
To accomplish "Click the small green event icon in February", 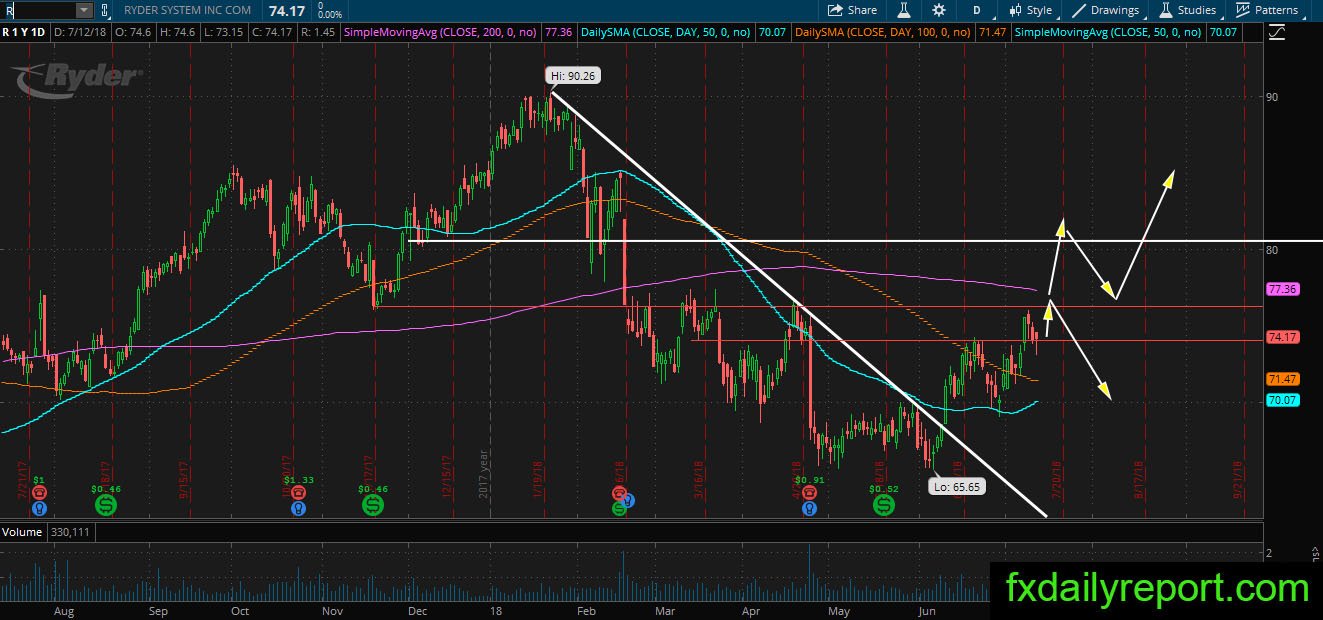I will pos(619,508).
